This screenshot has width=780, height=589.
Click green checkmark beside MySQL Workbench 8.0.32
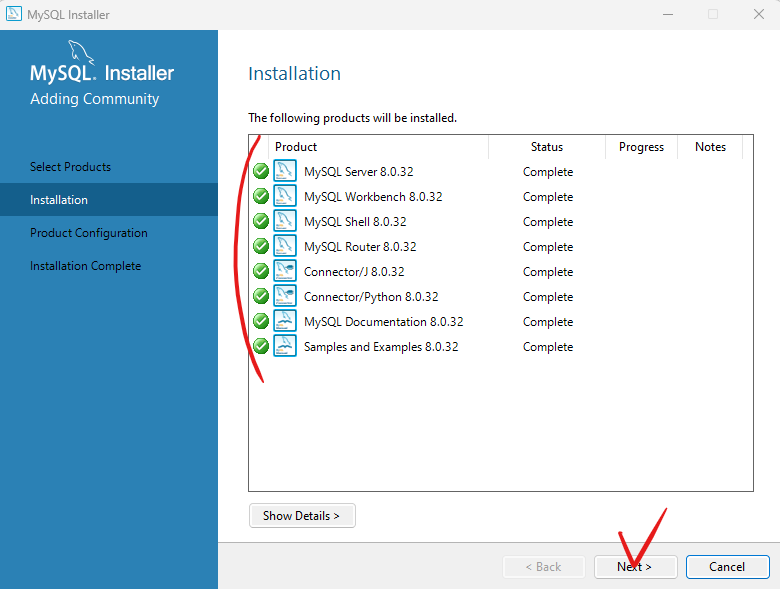261,196
